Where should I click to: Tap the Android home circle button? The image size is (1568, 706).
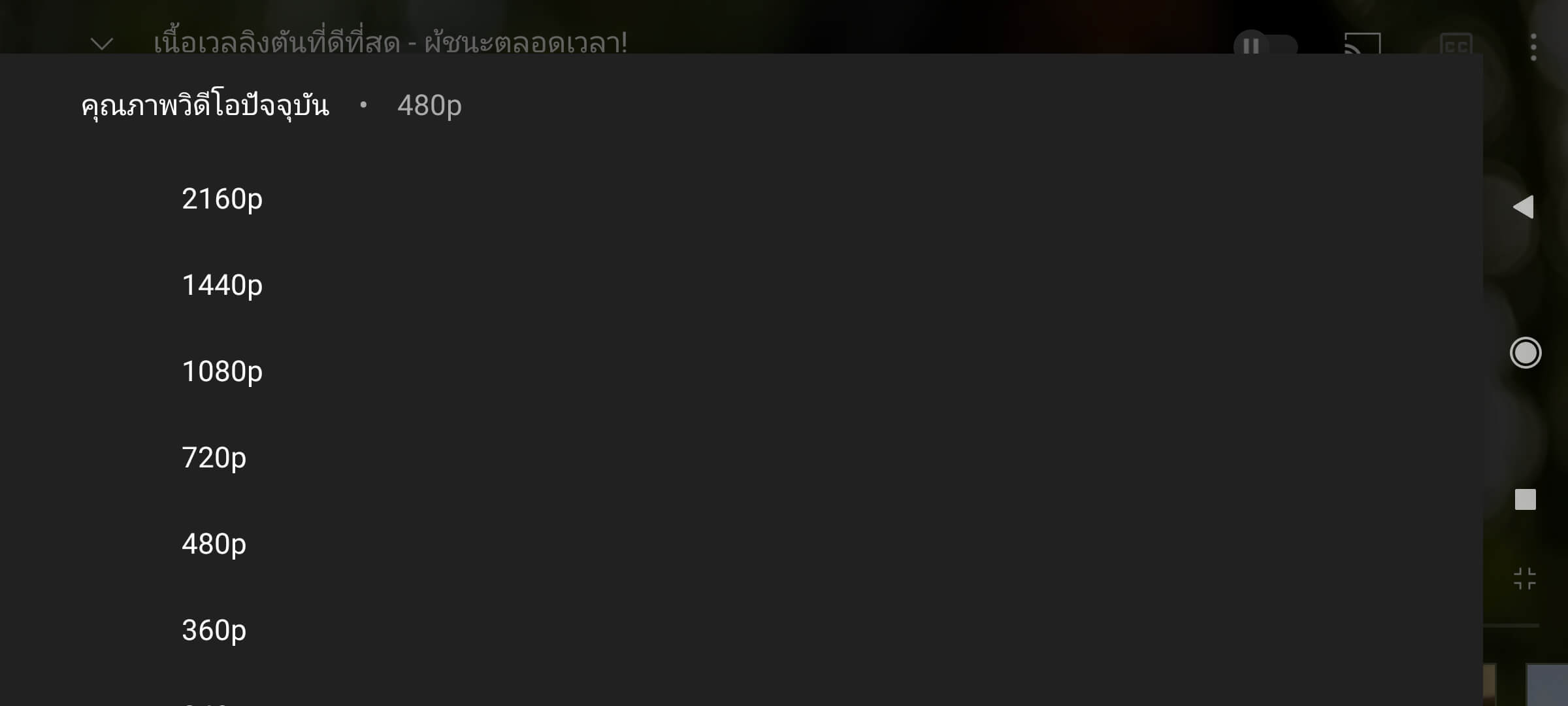pos(1526,353)
